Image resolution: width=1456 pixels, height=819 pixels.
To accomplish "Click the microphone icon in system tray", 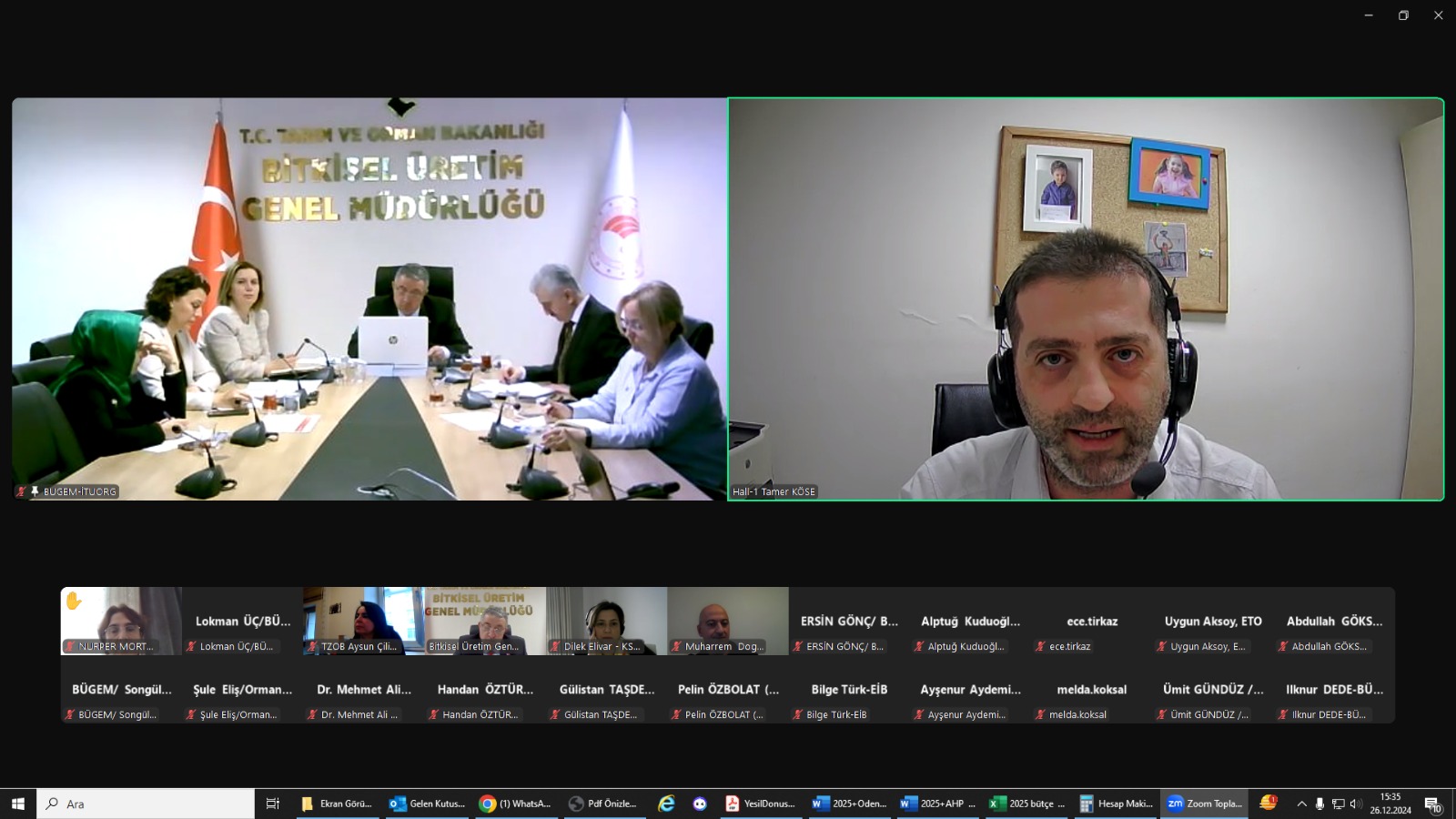I will click(x=1319, y=804).
